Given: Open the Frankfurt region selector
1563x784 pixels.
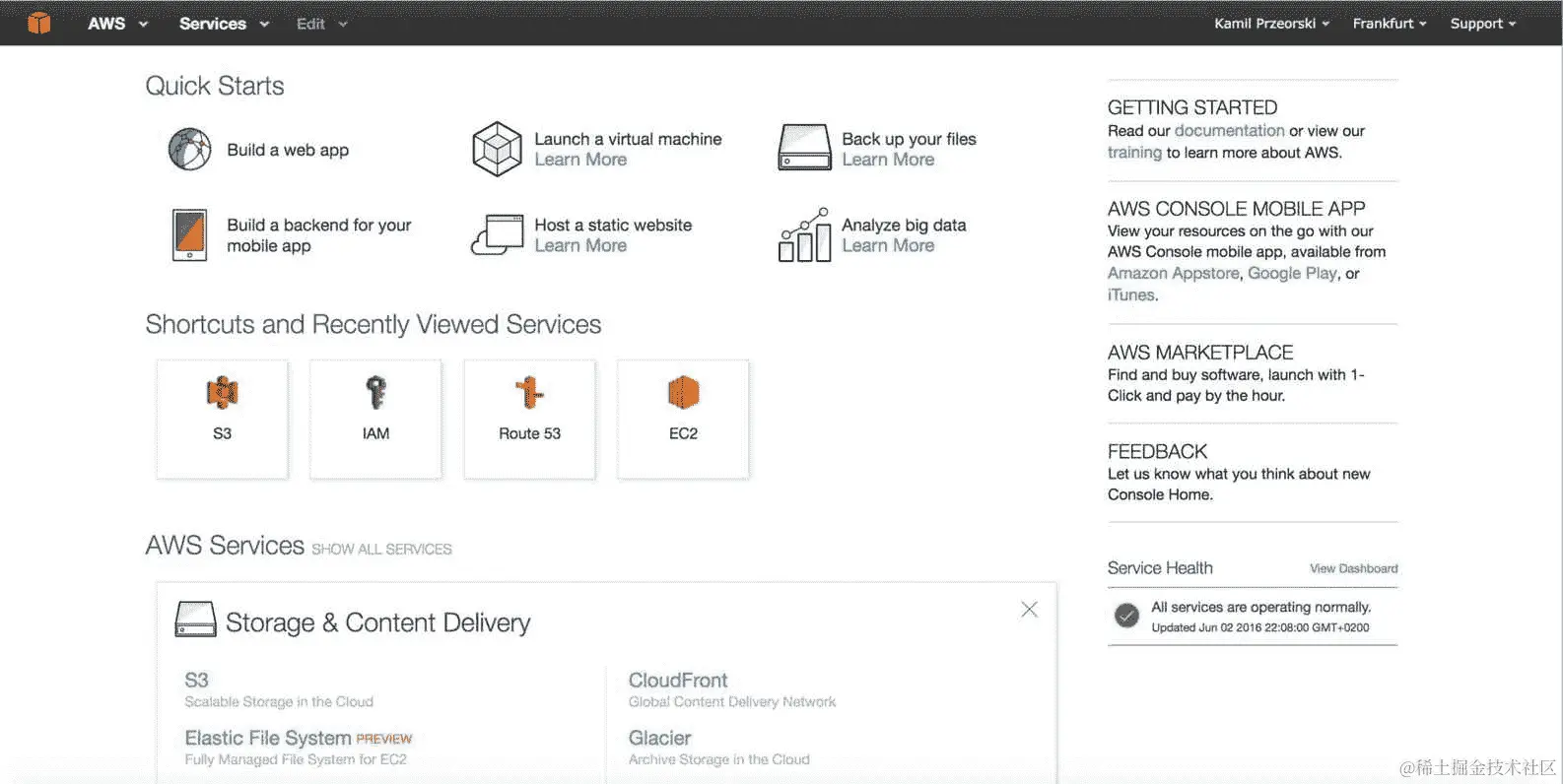Looking at the screenshot, I should [1389, 24].
